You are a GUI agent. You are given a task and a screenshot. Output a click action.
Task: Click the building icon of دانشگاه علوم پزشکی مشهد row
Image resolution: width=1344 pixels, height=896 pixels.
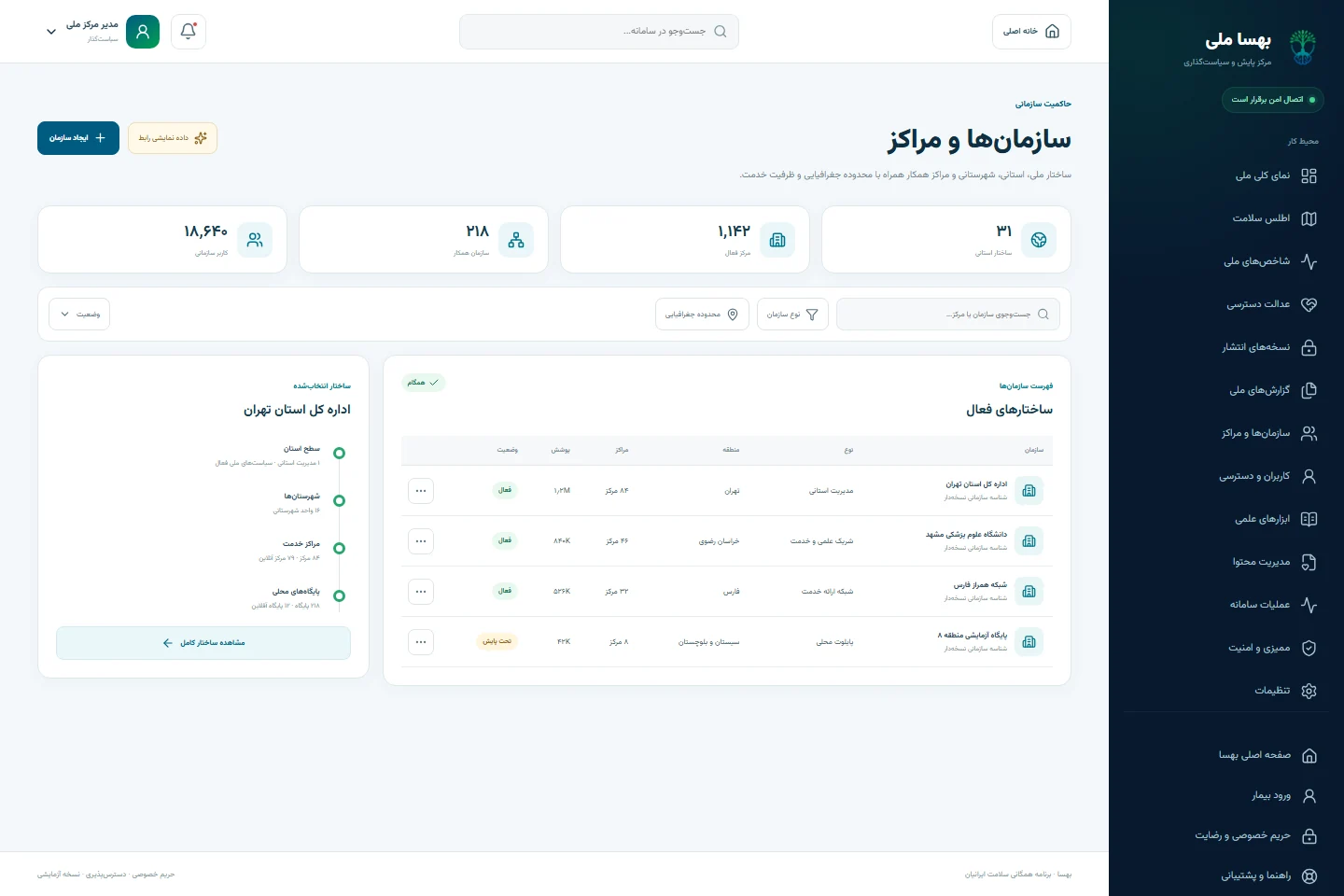(1029, 541)
